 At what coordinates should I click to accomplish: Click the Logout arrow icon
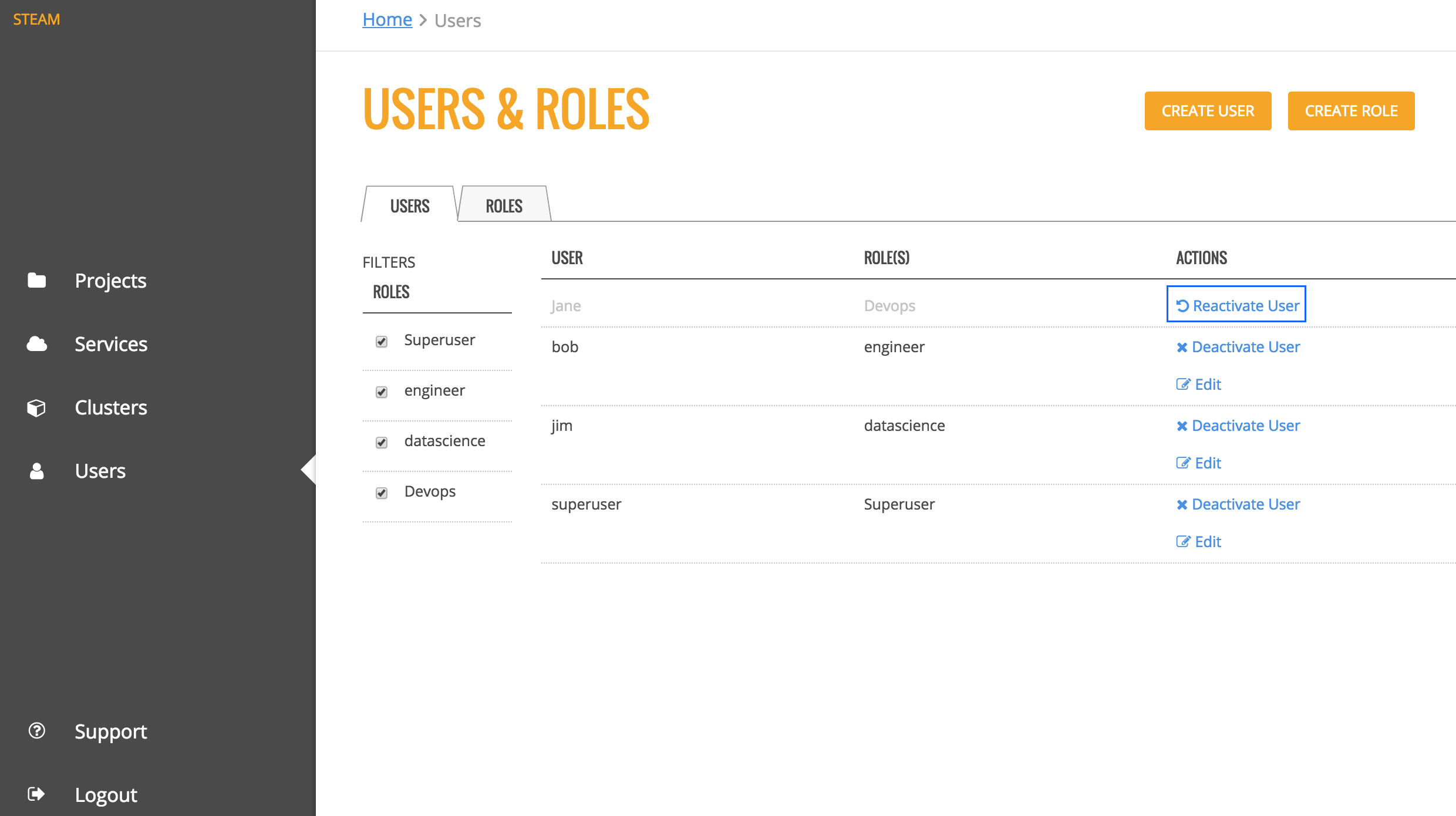(36, 794)
